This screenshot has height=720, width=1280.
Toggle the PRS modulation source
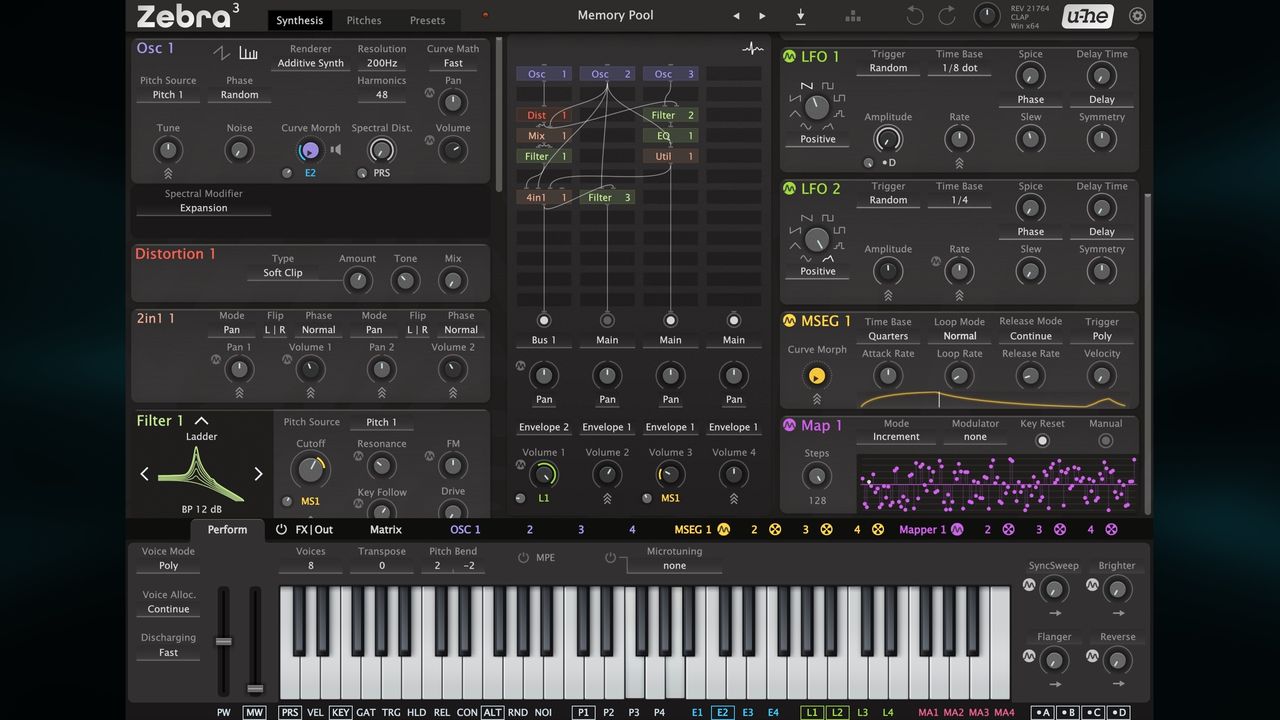coord(289,712)
